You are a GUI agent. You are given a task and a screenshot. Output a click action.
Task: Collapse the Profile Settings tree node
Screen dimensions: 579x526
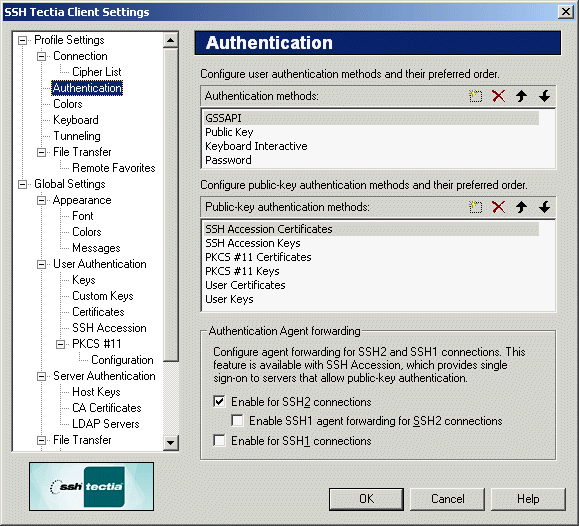(23, 40)
